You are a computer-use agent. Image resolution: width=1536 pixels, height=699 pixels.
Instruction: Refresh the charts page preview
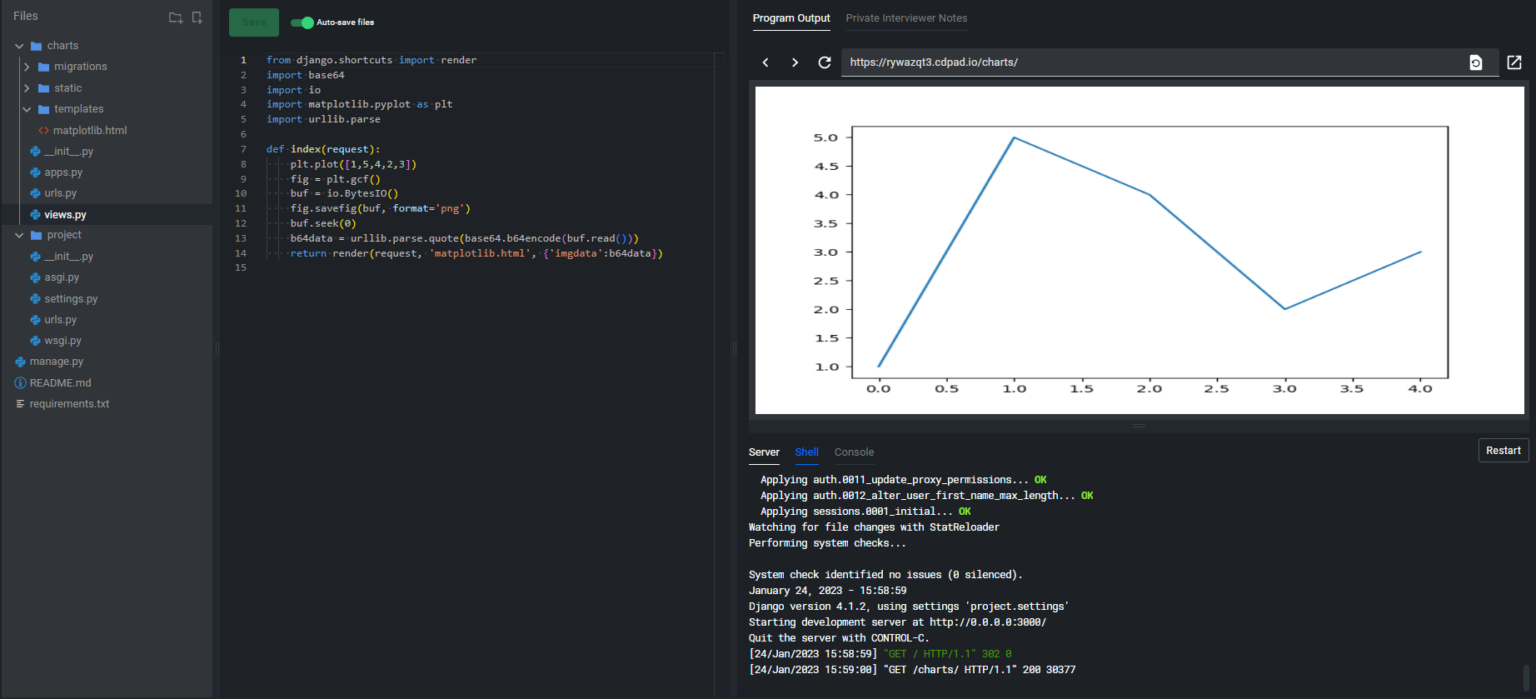coord(824,62)
